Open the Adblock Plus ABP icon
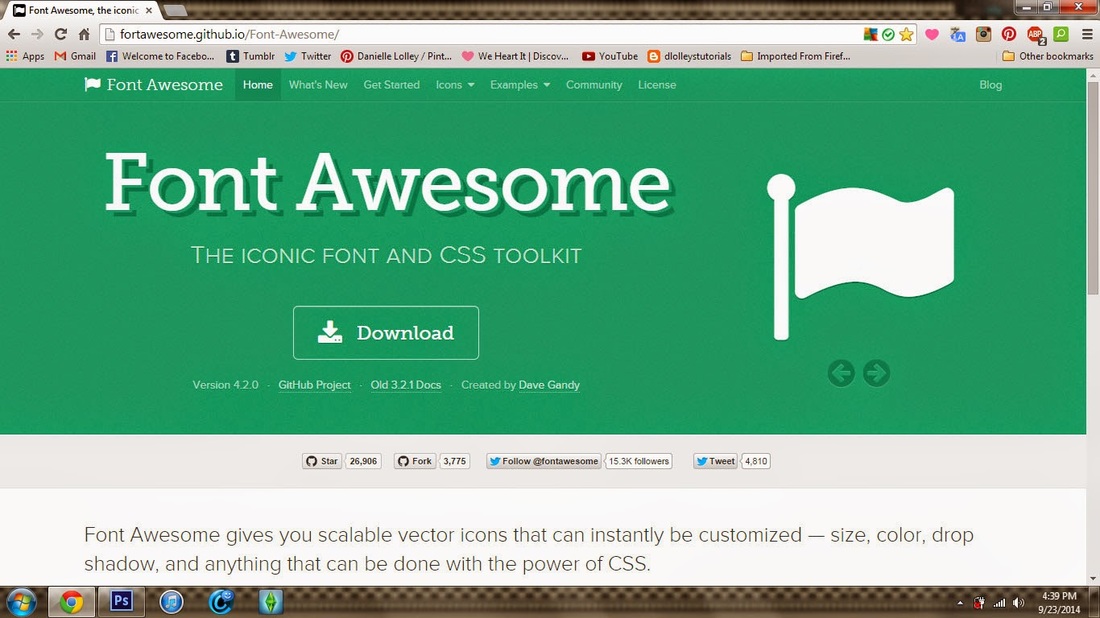Image resolution: width=1100 pixels, height=618 pixels. pyautogui.click(x=1035, y=35)
